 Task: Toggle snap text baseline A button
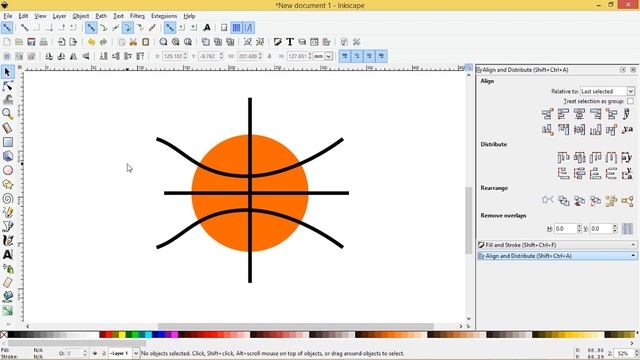pyautogui.click(x=207, y=28)
